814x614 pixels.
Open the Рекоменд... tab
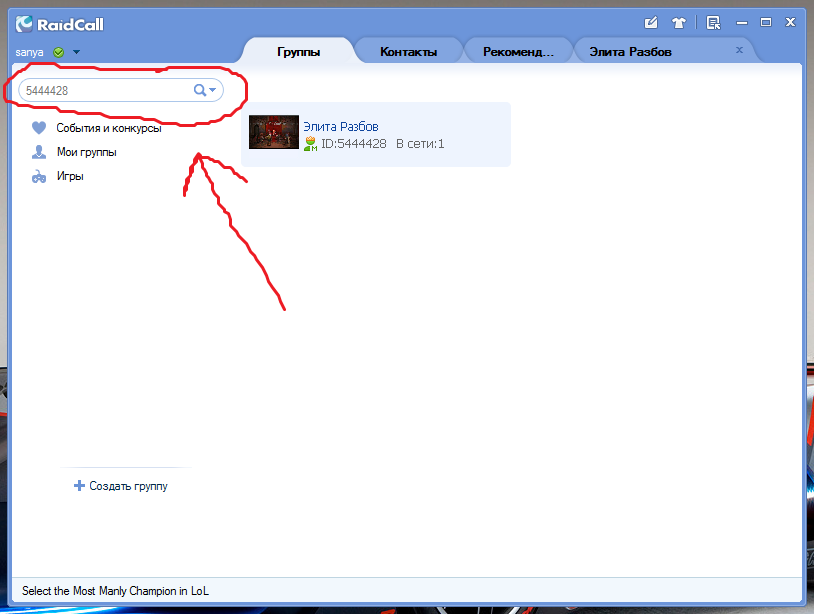[x=518, y=51]
